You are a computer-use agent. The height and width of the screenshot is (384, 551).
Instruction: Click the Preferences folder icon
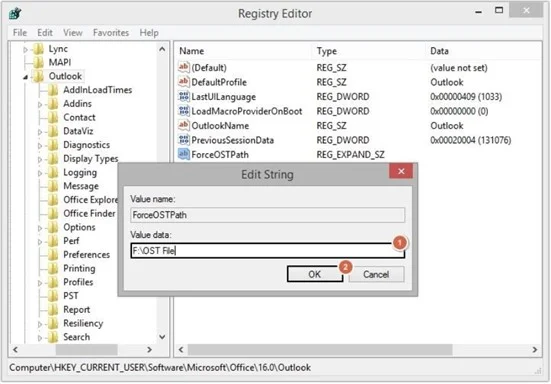(x=53, y=255)
